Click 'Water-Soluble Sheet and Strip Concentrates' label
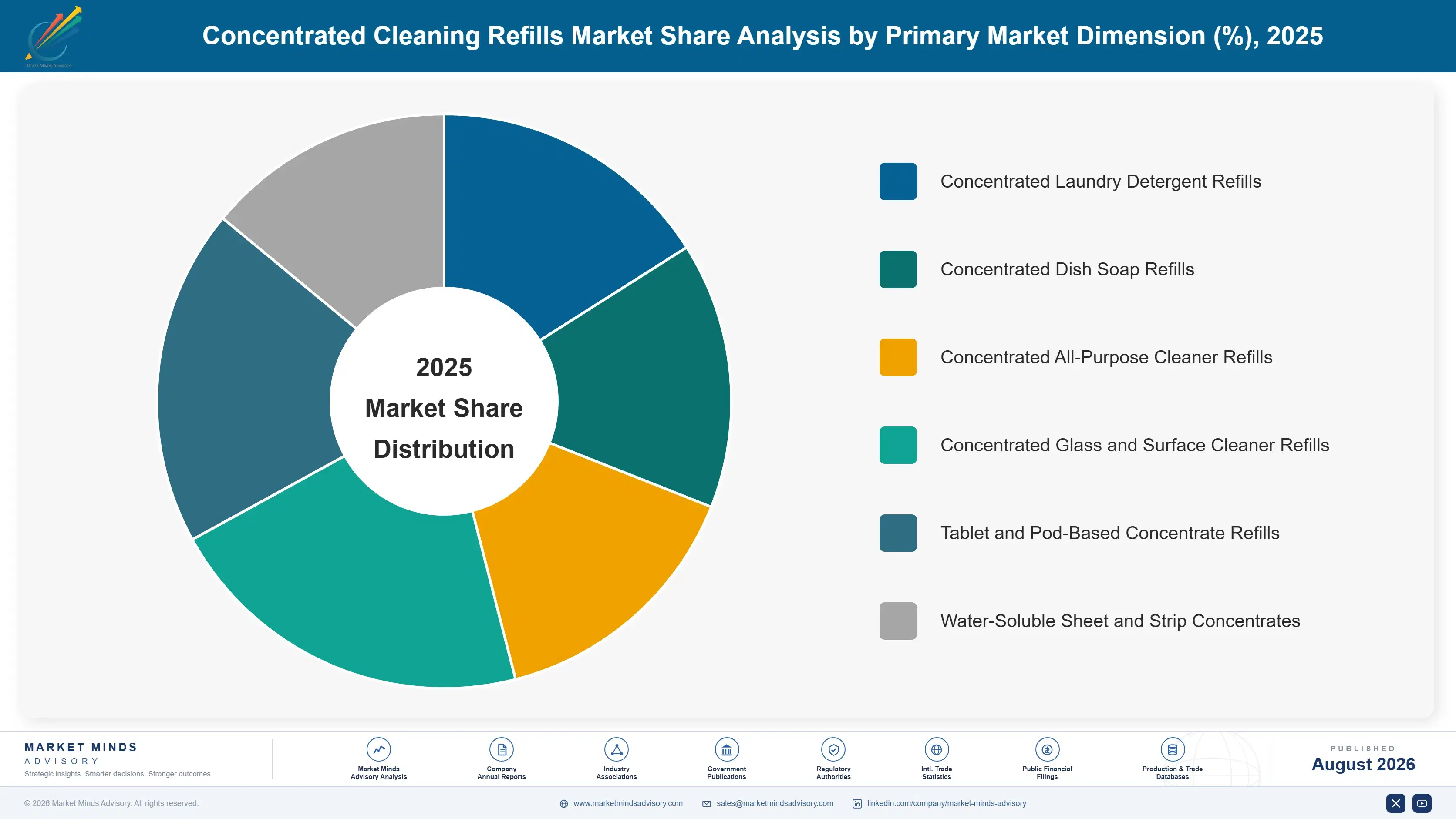Image resolution: width=1456 pixels, height=819 pixels. tap(1120, 621)
